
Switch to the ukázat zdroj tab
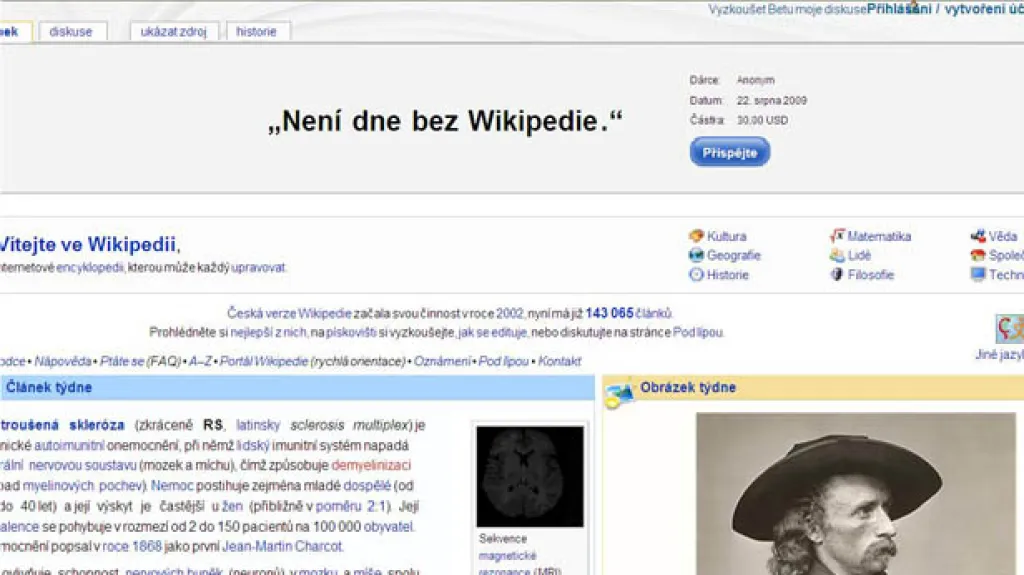coord(174,31)
